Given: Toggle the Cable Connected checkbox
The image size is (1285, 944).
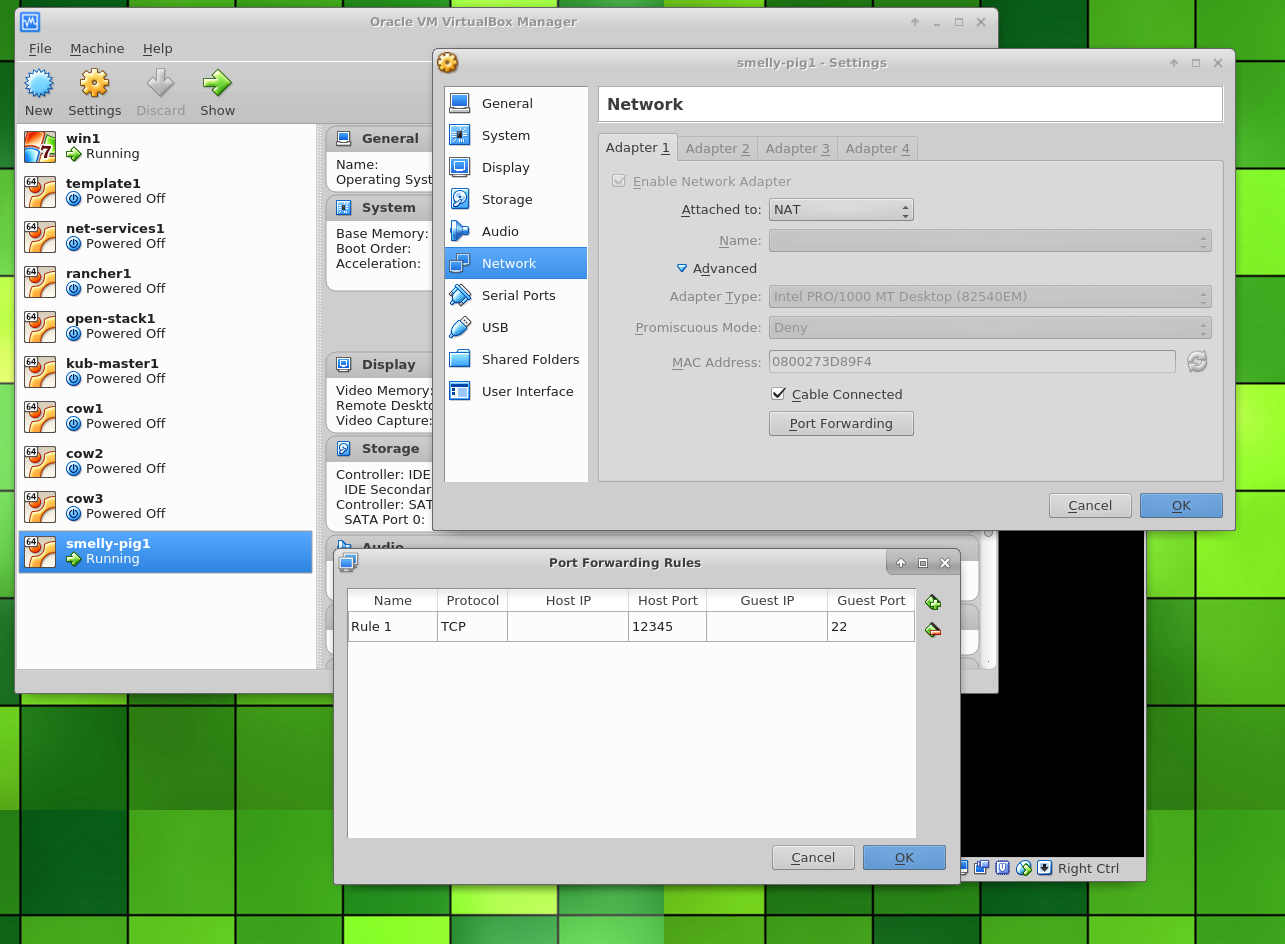Looking at the screenshot, I should point(779,394).
